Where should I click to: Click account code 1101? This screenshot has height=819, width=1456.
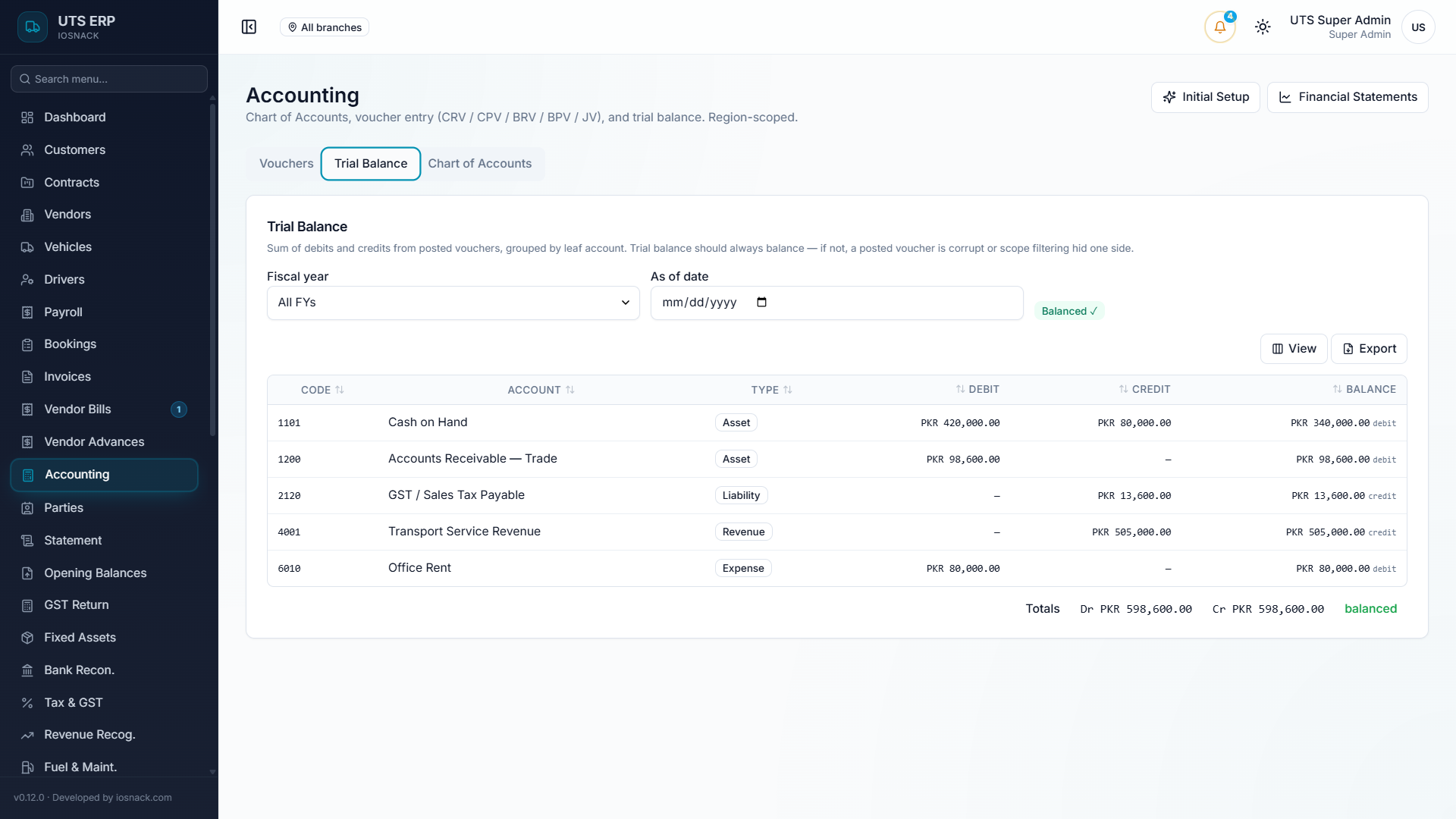coord(289,423)
